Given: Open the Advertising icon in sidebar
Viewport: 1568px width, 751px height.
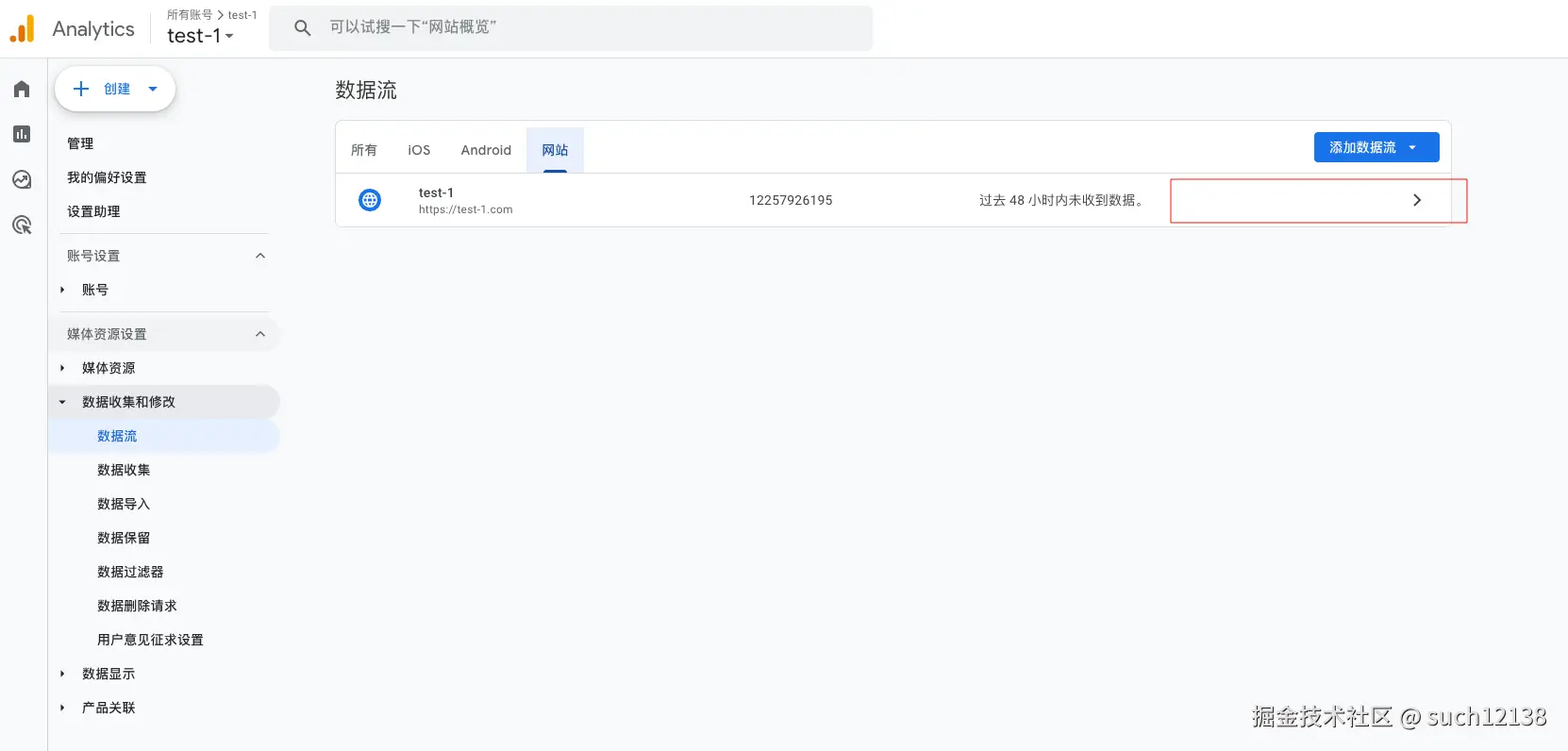Looking at the screenshot, I should (x=22, y=225).
